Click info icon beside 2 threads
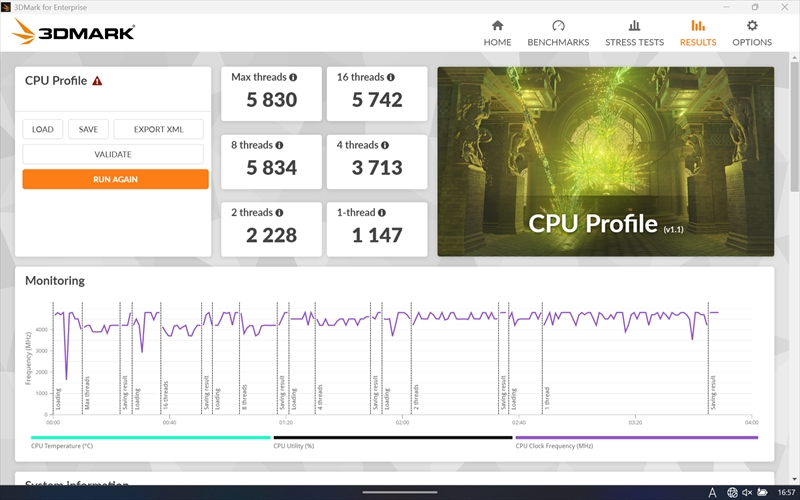 (x=279, y=212)
